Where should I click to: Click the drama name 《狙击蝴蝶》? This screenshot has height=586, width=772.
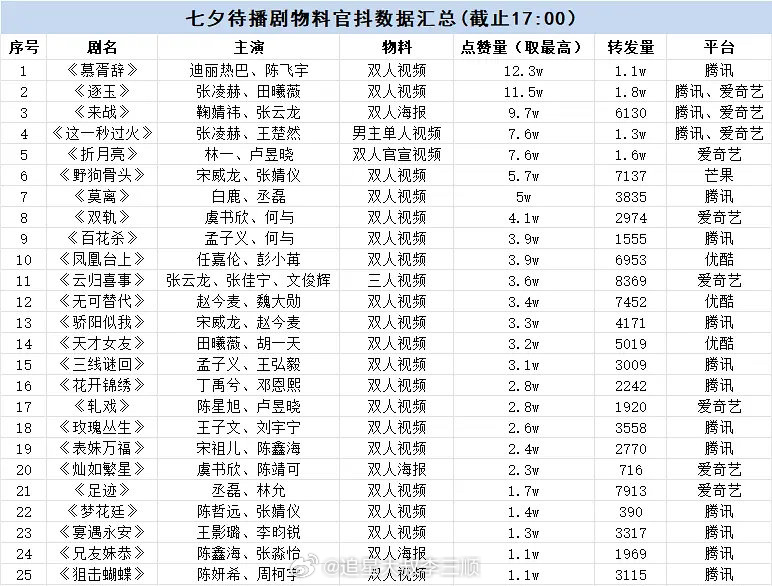(x=102, y=574)
